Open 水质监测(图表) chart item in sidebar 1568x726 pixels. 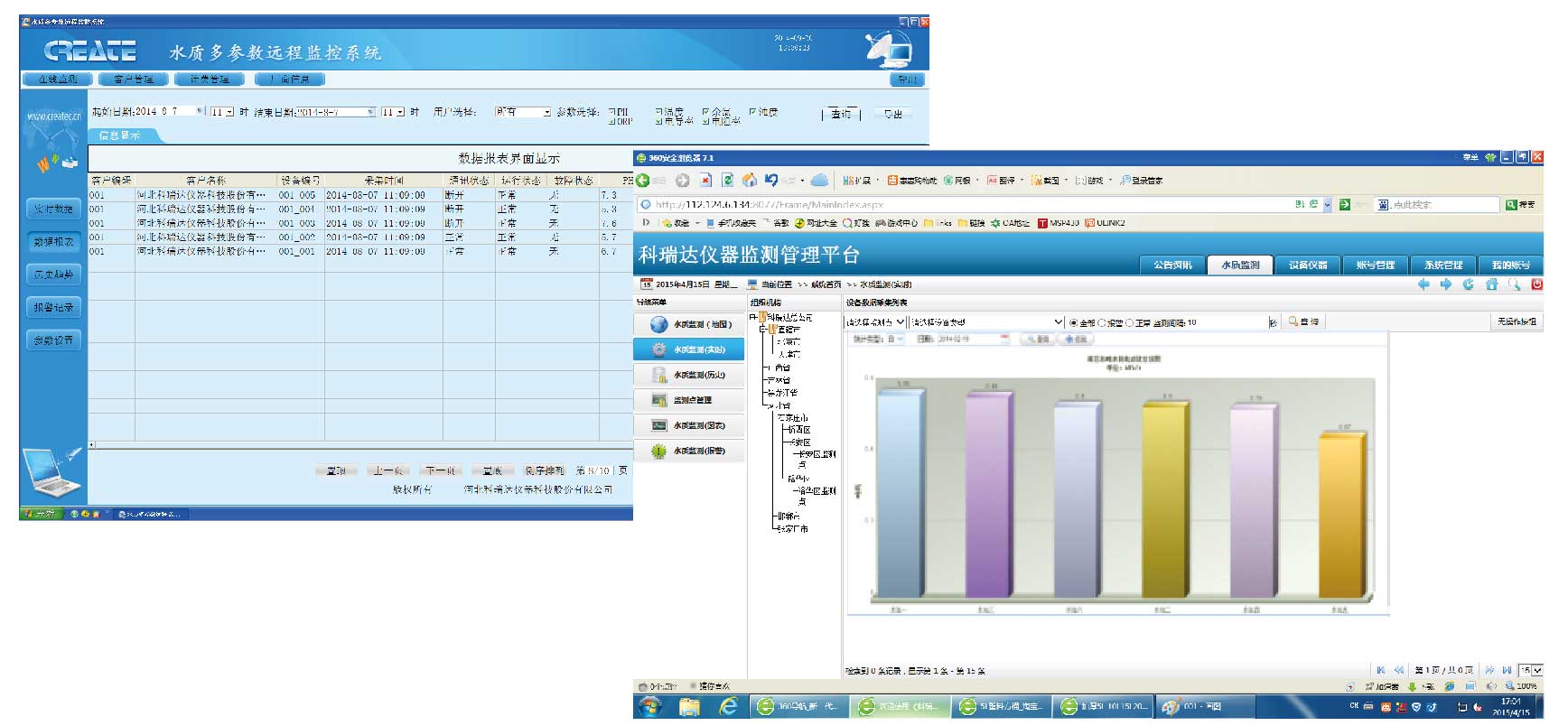[x=690, y=425]
